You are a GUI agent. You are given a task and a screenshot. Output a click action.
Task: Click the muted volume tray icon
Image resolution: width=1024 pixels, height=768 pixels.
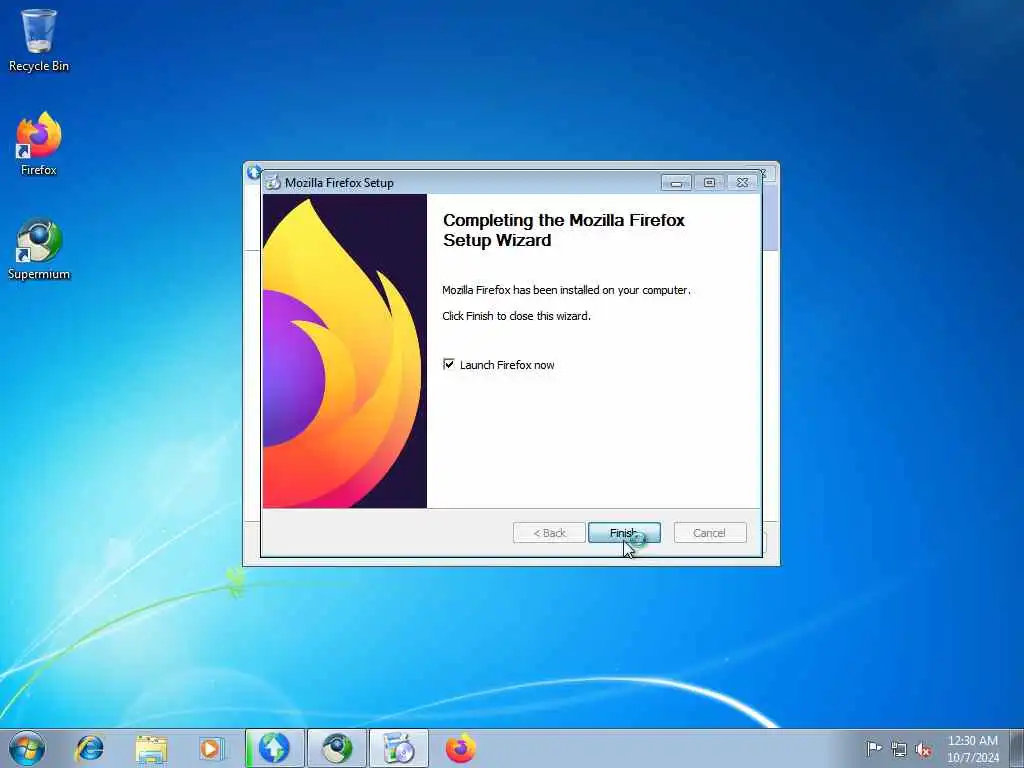coord(923,749)
